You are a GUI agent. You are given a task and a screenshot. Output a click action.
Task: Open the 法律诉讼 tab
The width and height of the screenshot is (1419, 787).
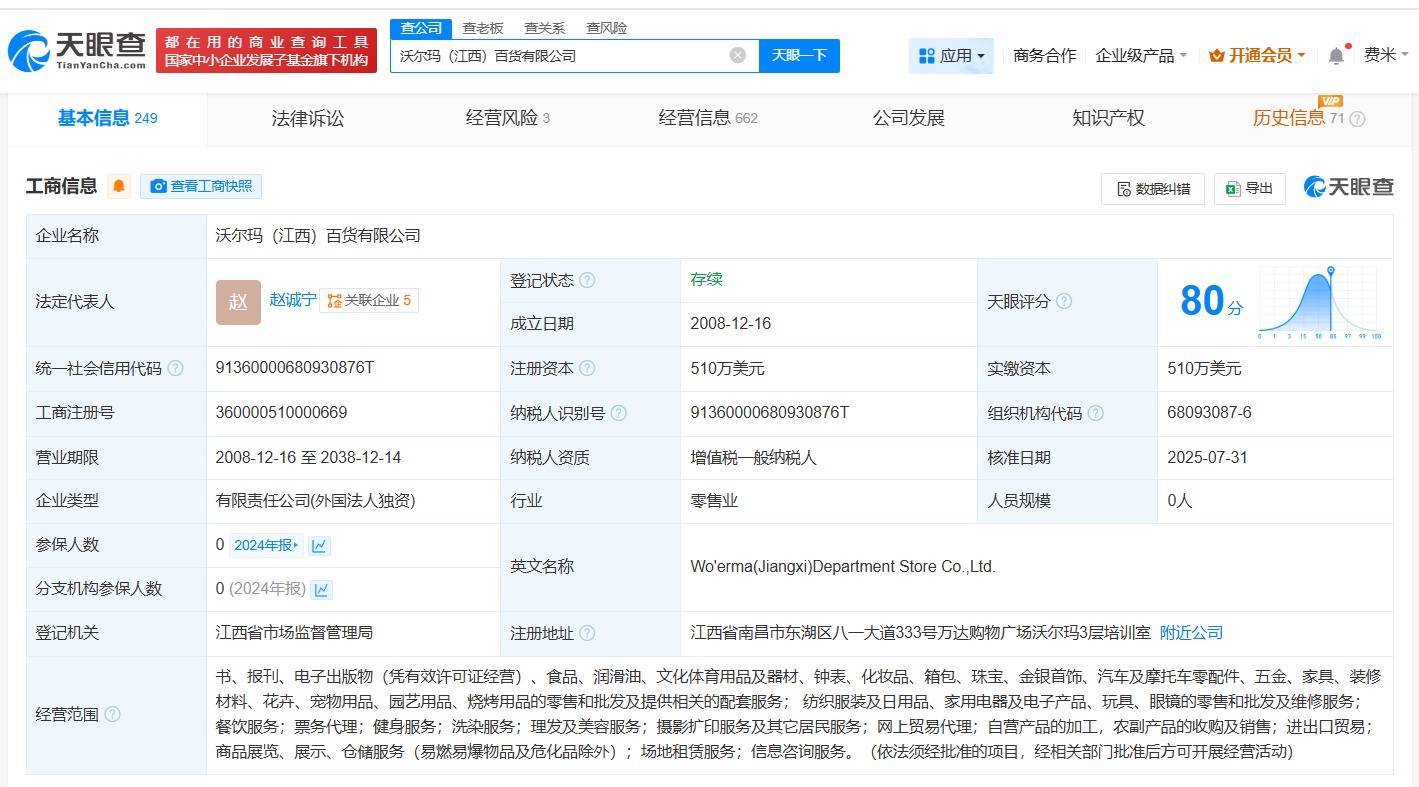[x=308, y=118]
